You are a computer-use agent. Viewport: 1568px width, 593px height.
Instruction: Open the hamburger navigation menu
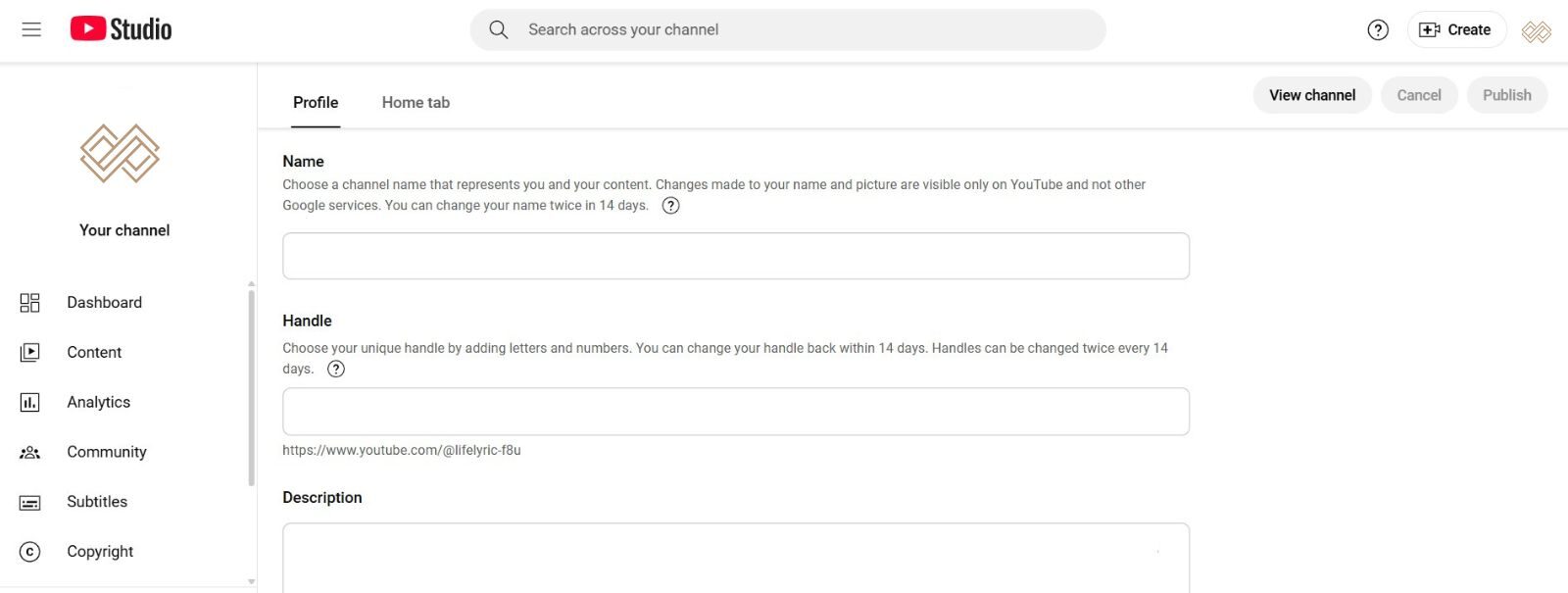point(31,29)
